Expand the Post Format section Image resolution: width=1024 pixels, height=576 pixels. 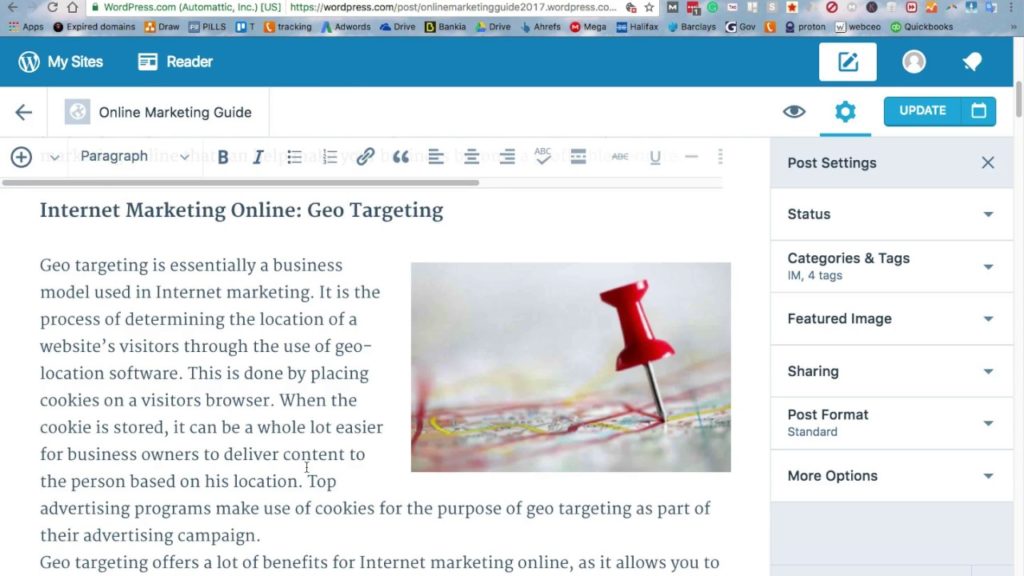pyautogui.click(x=891, y=423)
